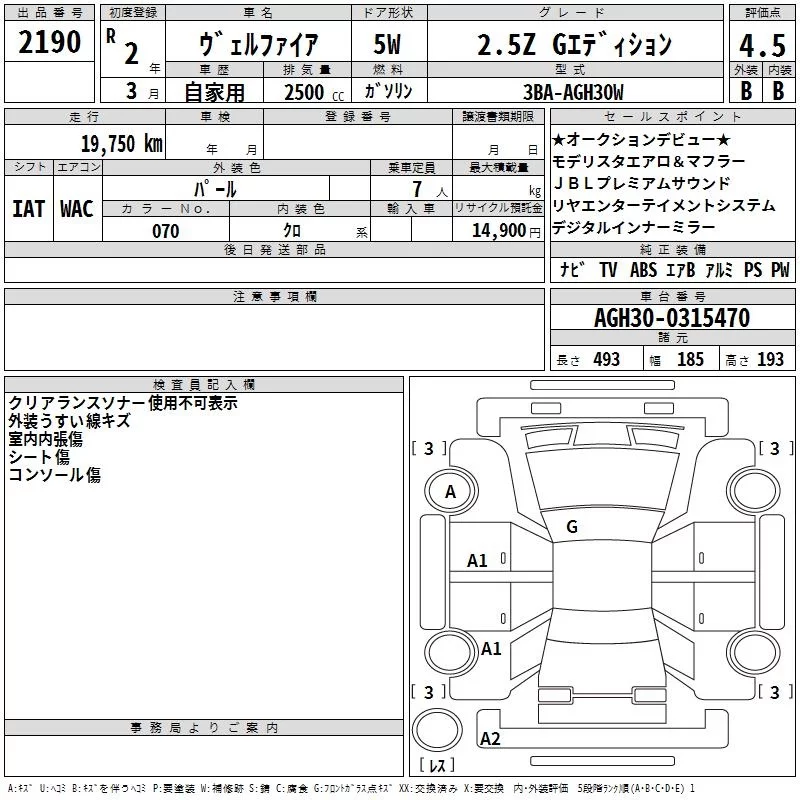Click color number 070
Screen dimensions: 800x800
click(166, 231)
